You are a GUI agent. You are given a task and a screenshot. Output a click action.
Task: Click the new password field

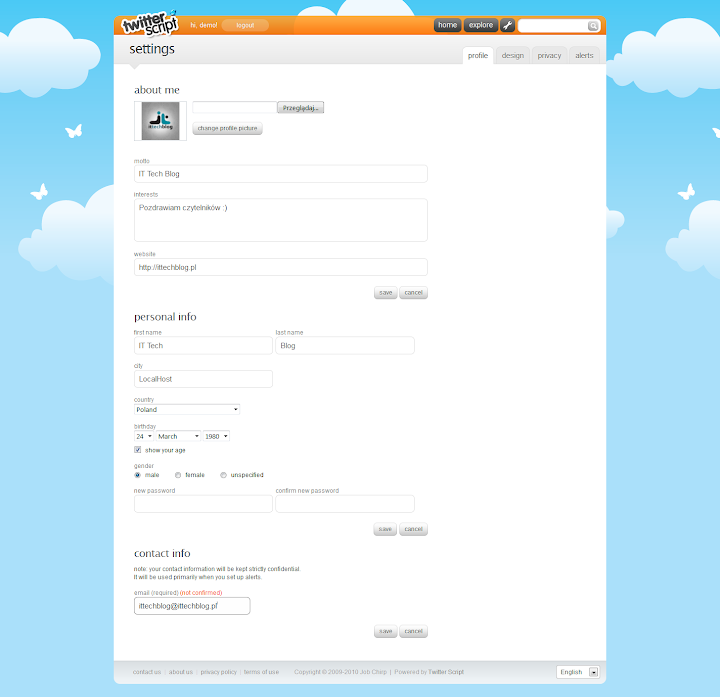click(203, 504)
